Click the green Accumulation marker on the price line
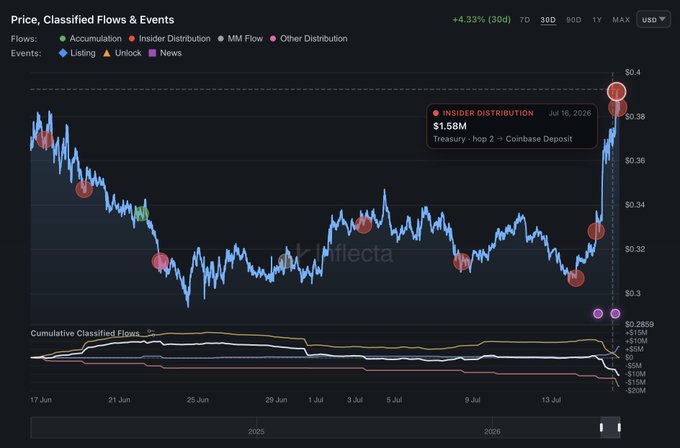 pyautogui.click(x=141, y=213)
